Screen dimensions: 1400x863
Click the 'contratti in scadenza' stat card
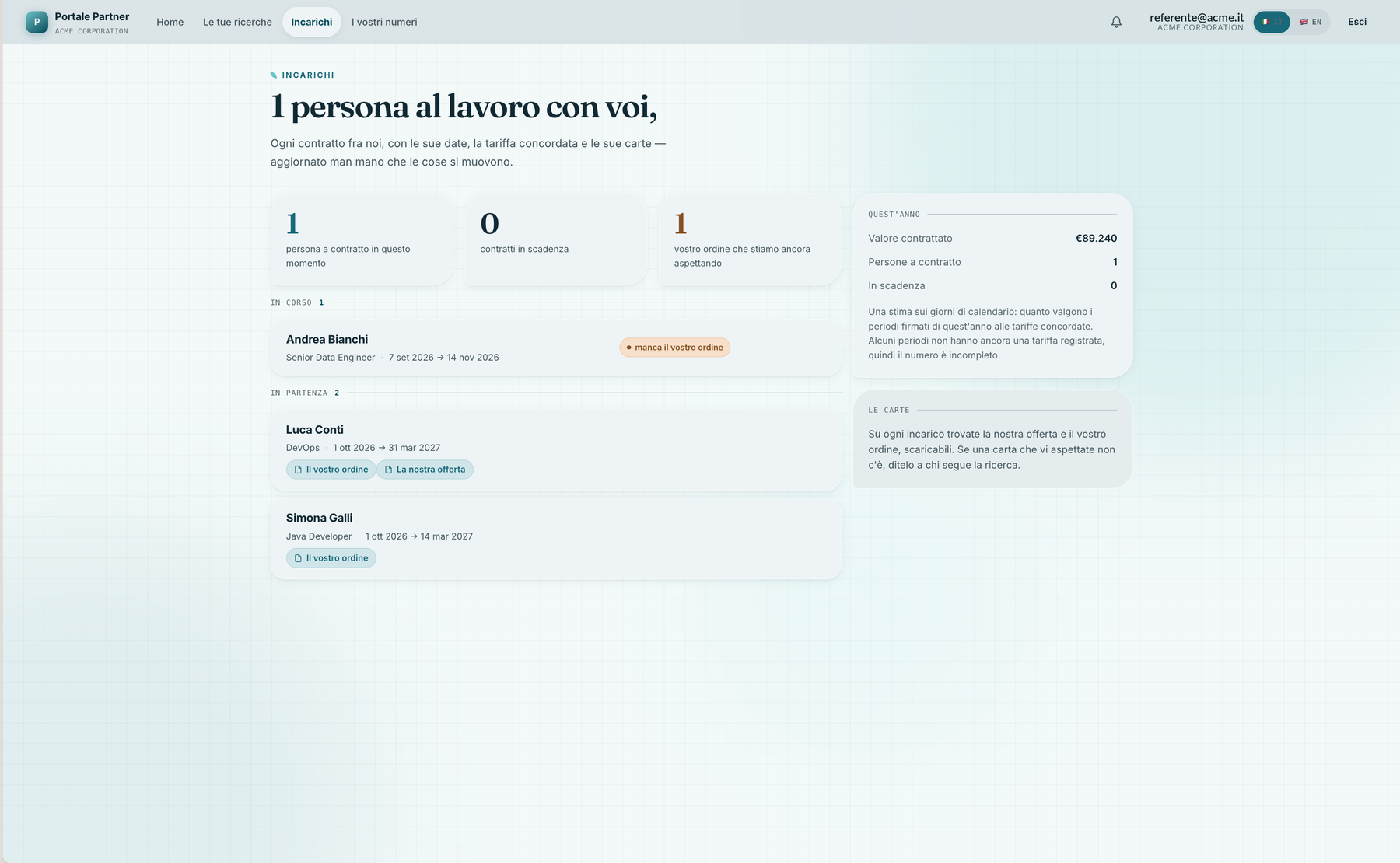tap(555, 239)
